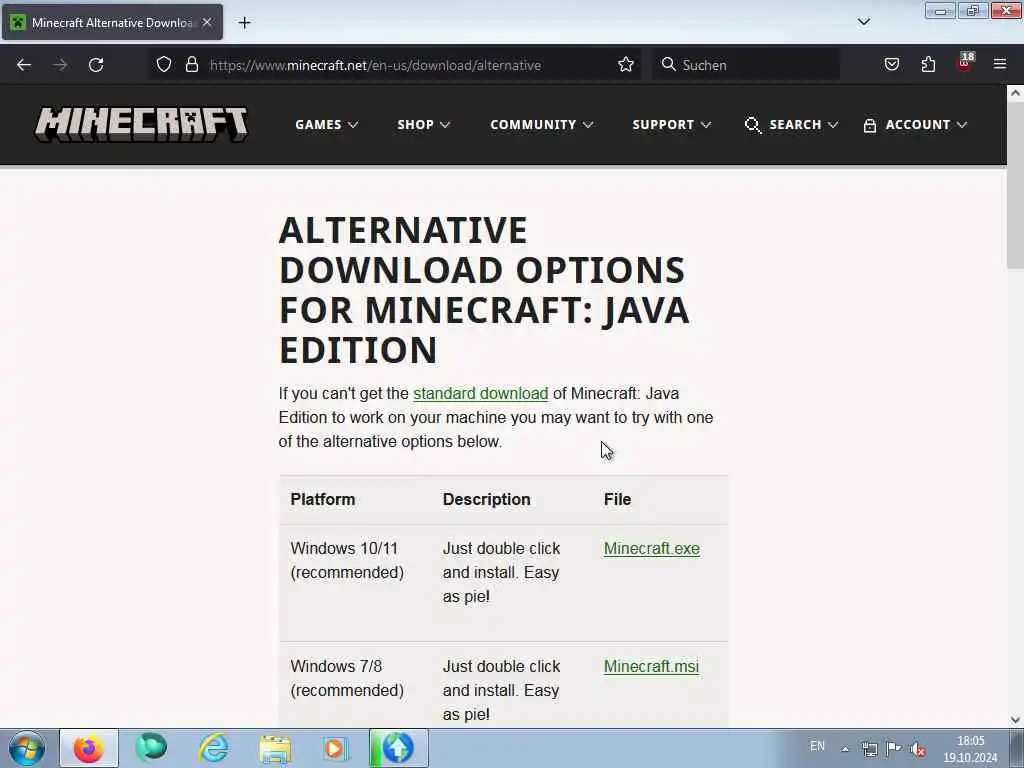Click the network tray icon
The image size is (1024, 768).
(x=869, y=749)
